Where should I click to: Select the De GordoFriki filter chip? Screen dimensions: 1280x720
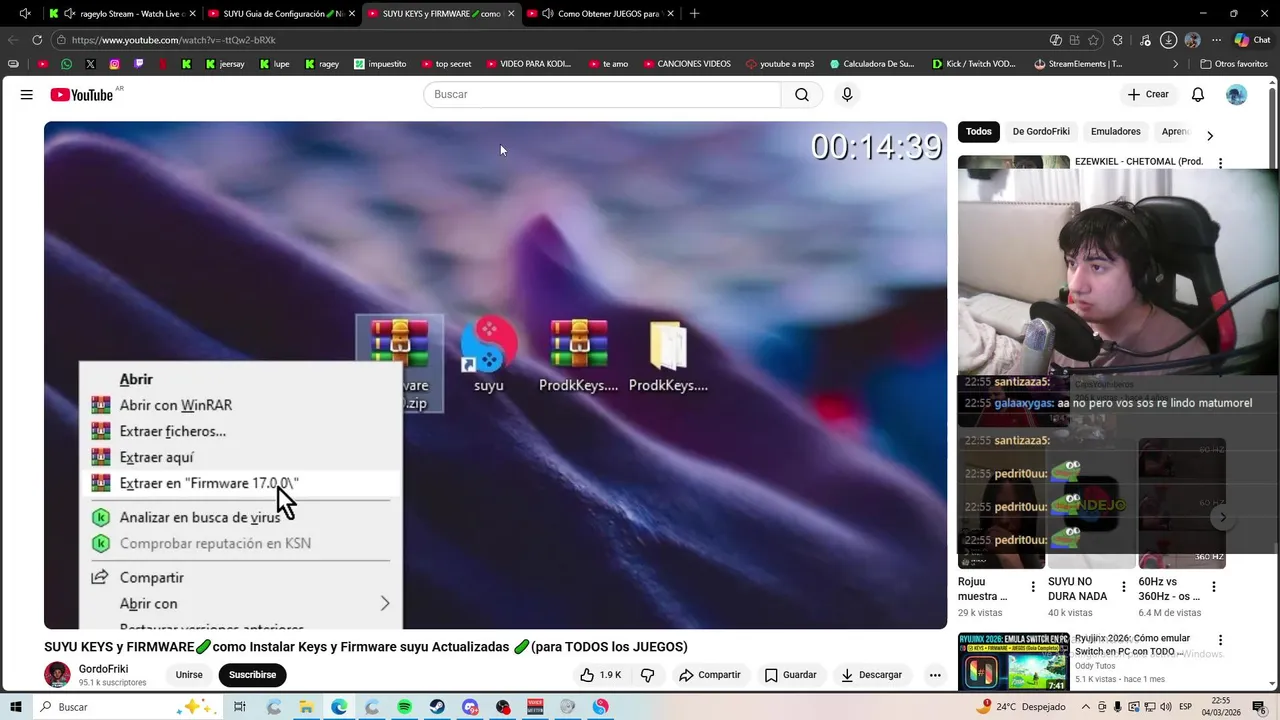coord(1041,132)
